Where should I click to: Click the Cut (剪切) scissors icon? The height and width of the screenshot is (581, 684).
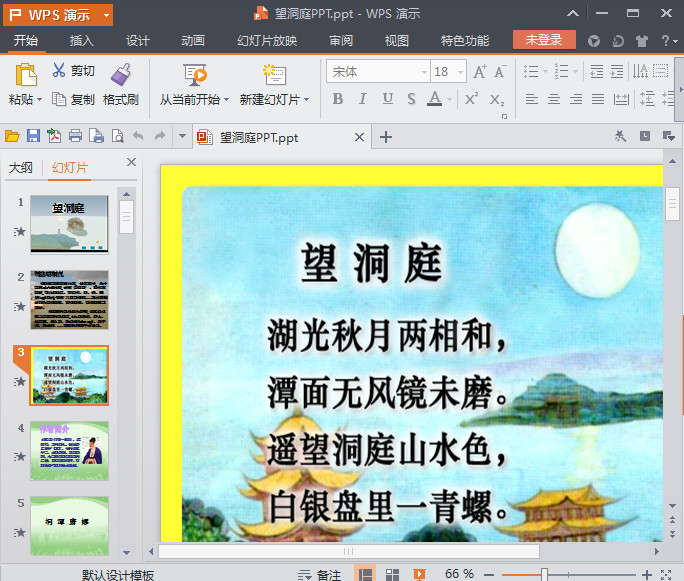(58, 71)
